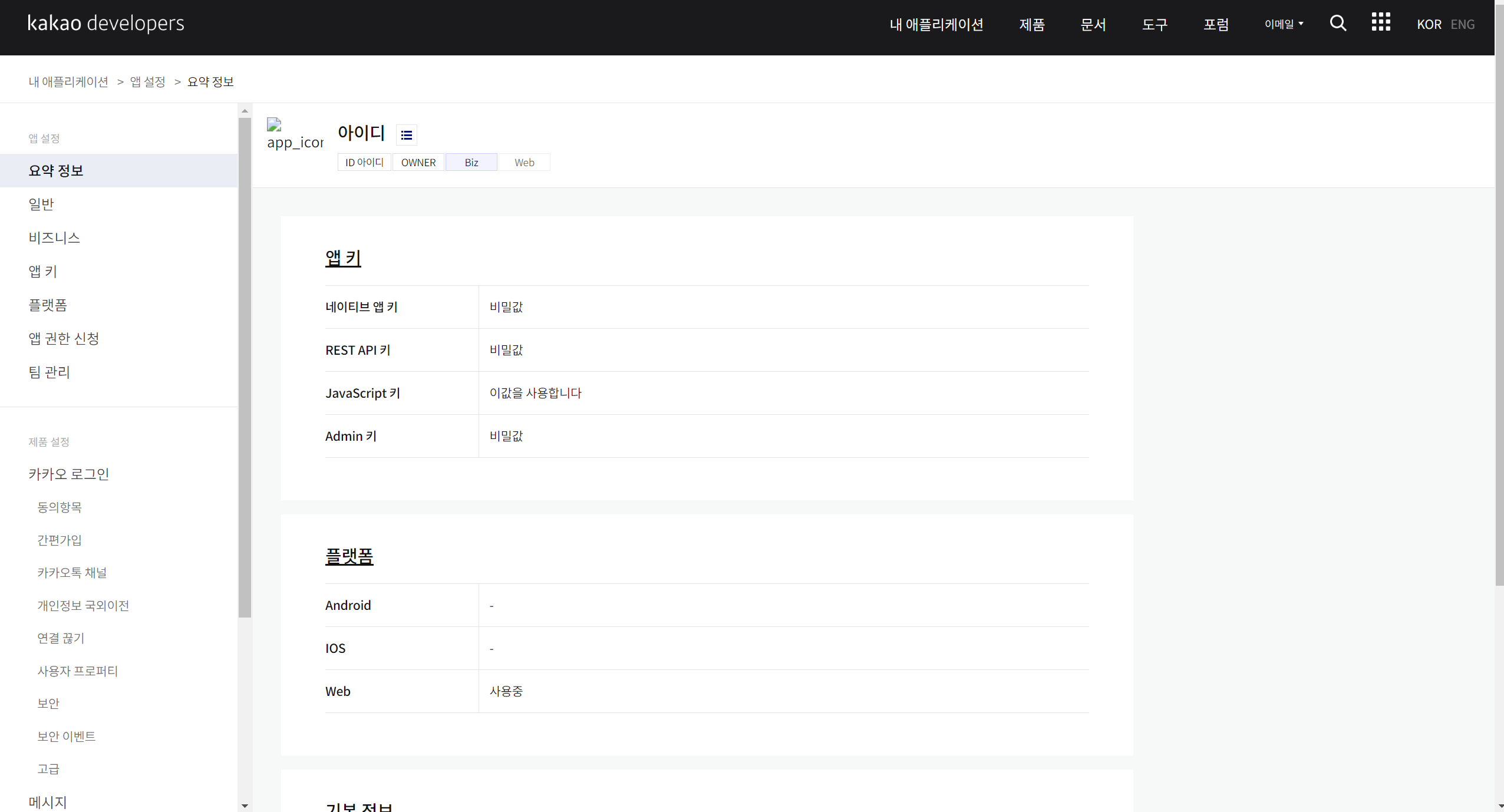This screenshot has height=812, width=1504.
Task: Switch language to ENG
Action: click(1462, 24)
